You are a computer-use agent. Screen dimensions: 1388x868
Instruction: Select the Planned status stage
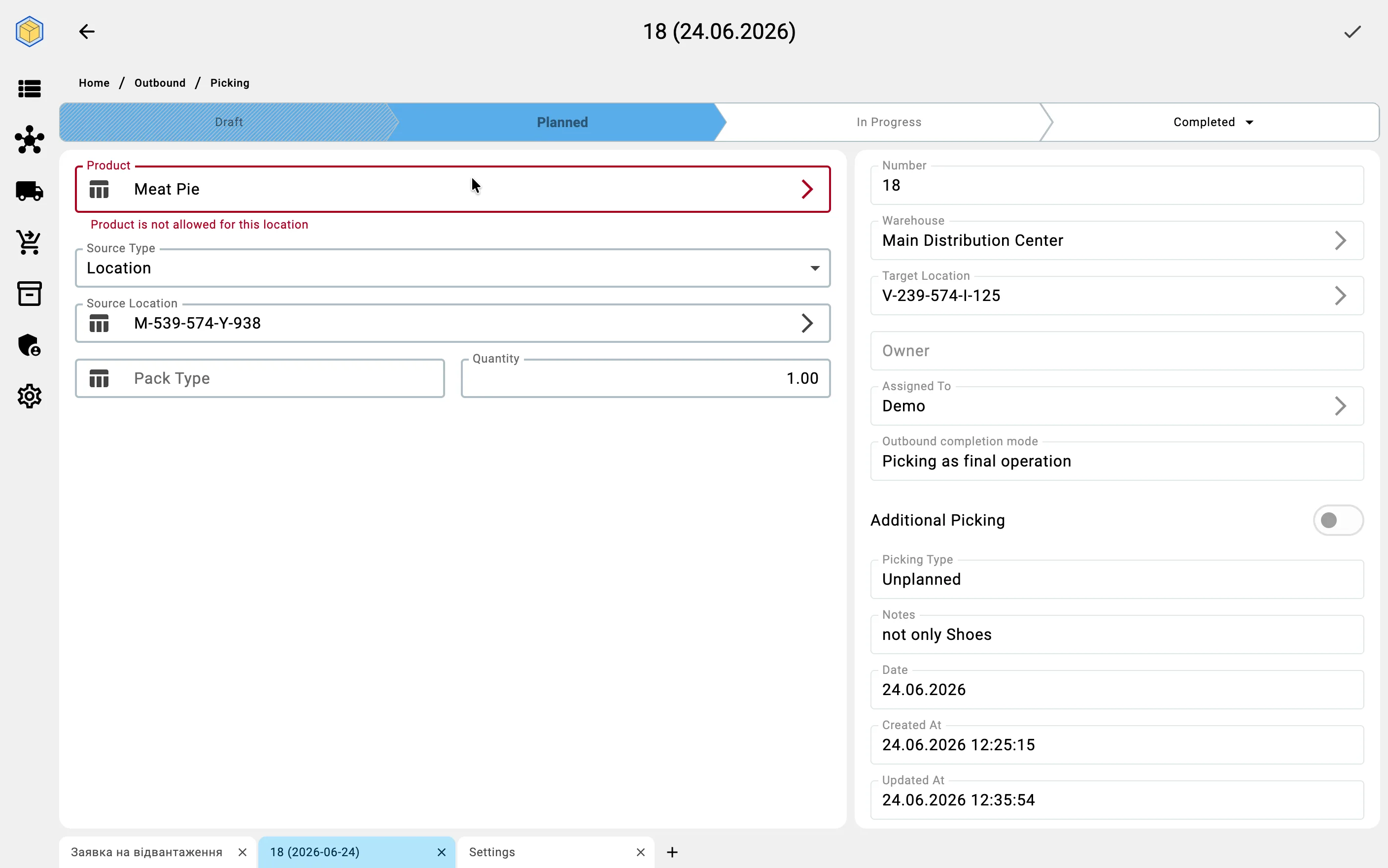point(562,122)
